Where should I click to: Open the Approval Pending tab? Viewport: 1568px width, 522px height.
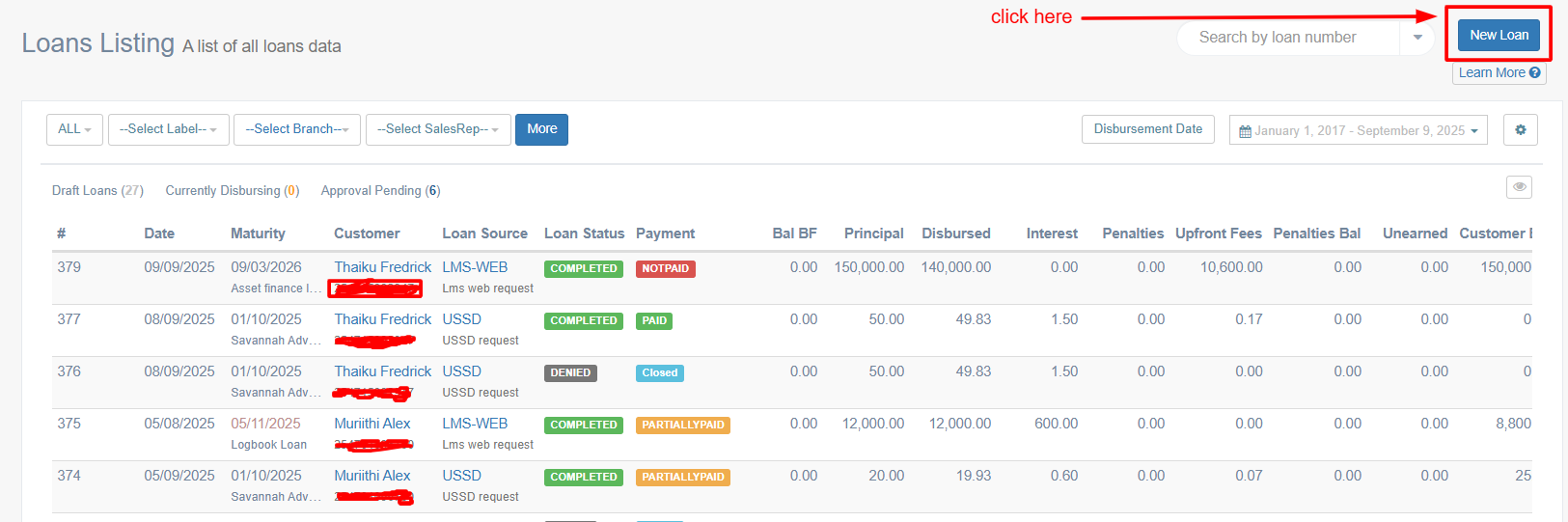point(380,191)
